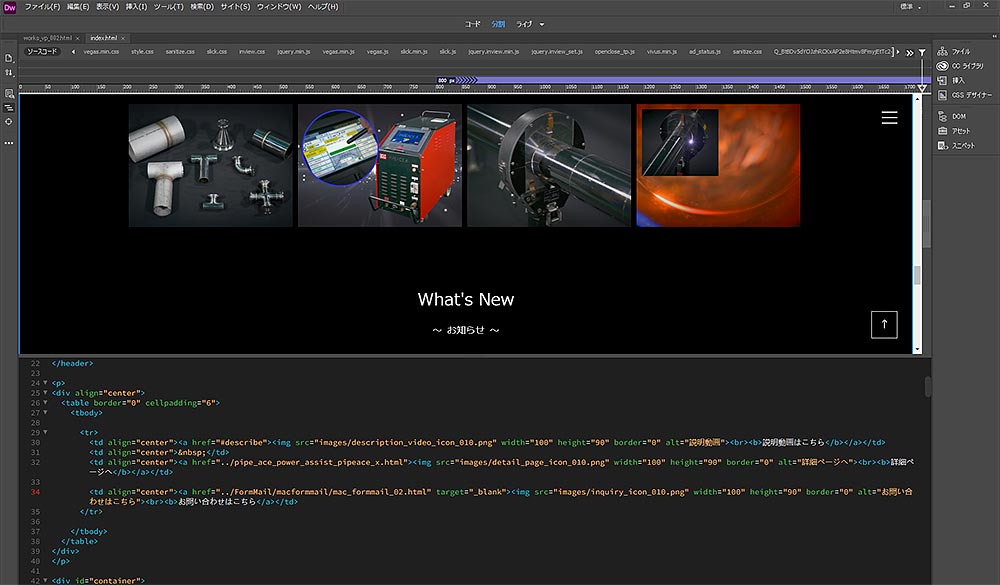Image resolution: width=1000 pixels, height=585 pixels.
Task: Open related file style.css
Action: coord(142,52)
